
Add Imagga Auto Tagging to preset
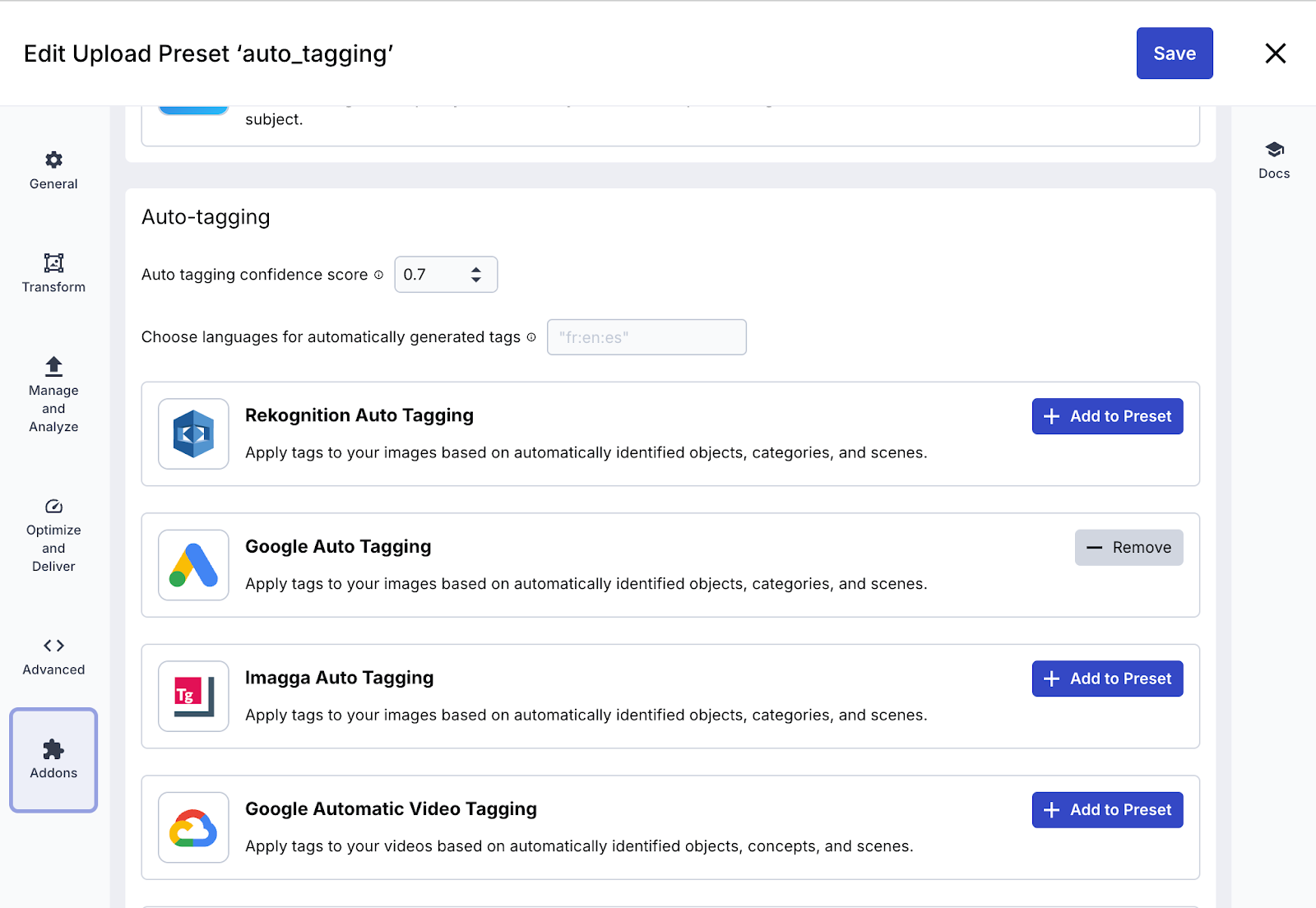(x=1107, y=679)
